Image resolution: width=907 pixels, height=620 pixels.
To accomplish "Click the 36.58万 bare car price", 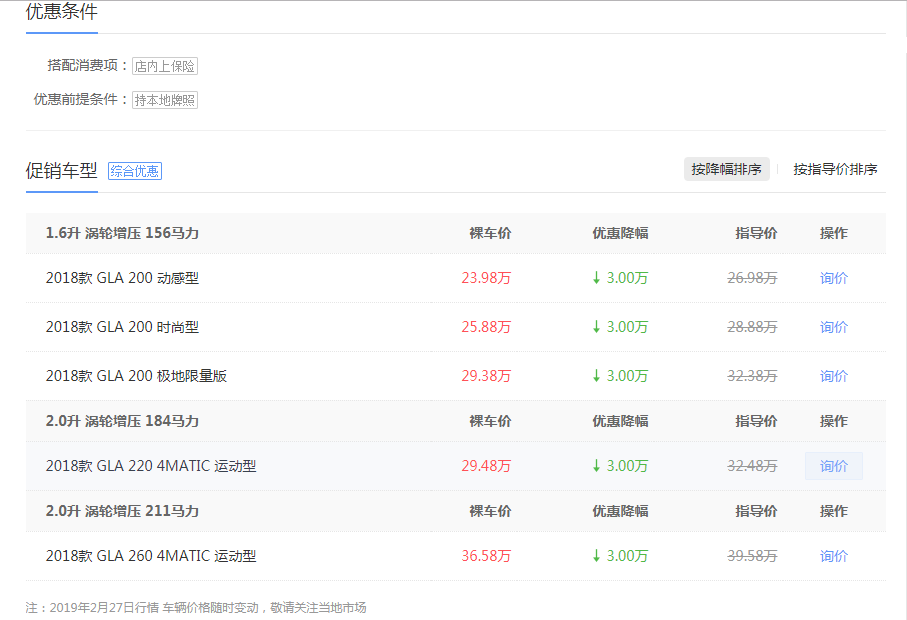I will pos(486,556).
